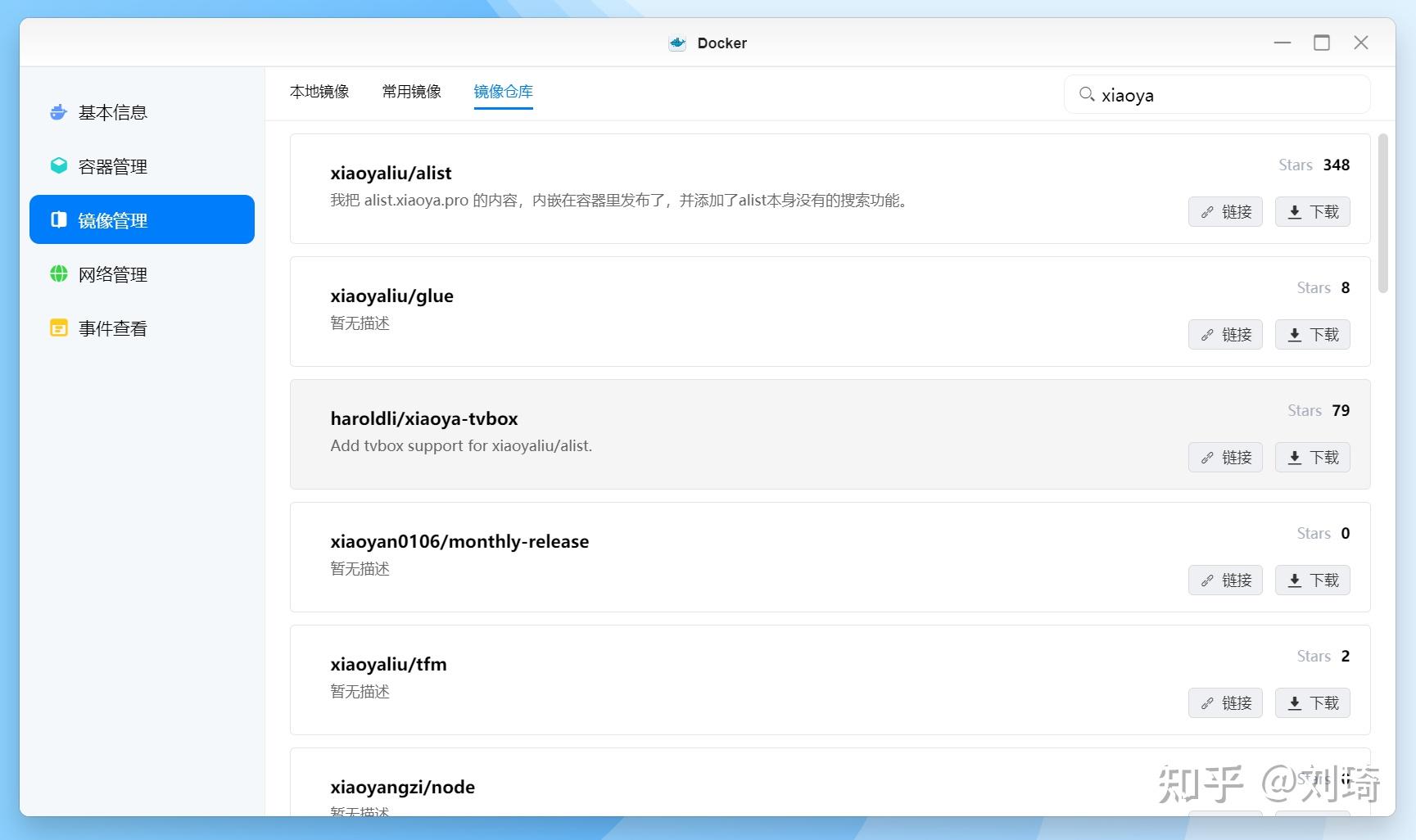Click the Docker whale icon in the title bar
Viewport: 1416px width, 840px height.
676,43
